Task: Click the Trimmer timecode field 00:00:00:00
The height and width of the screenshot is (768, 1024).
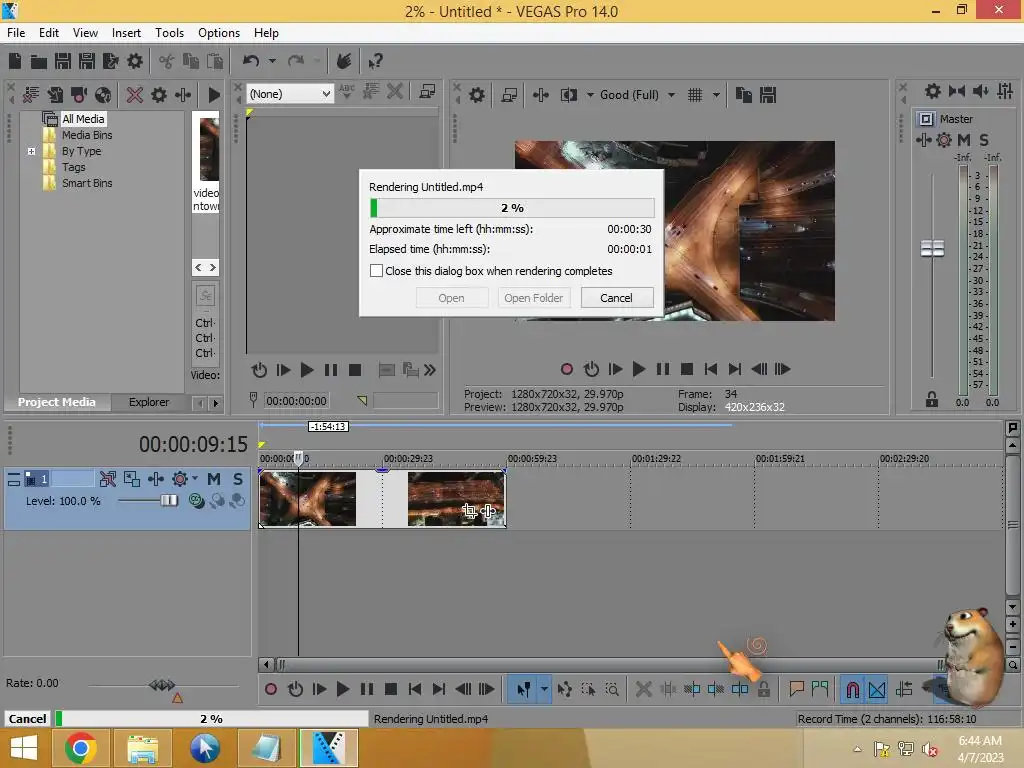Action: 296,400
